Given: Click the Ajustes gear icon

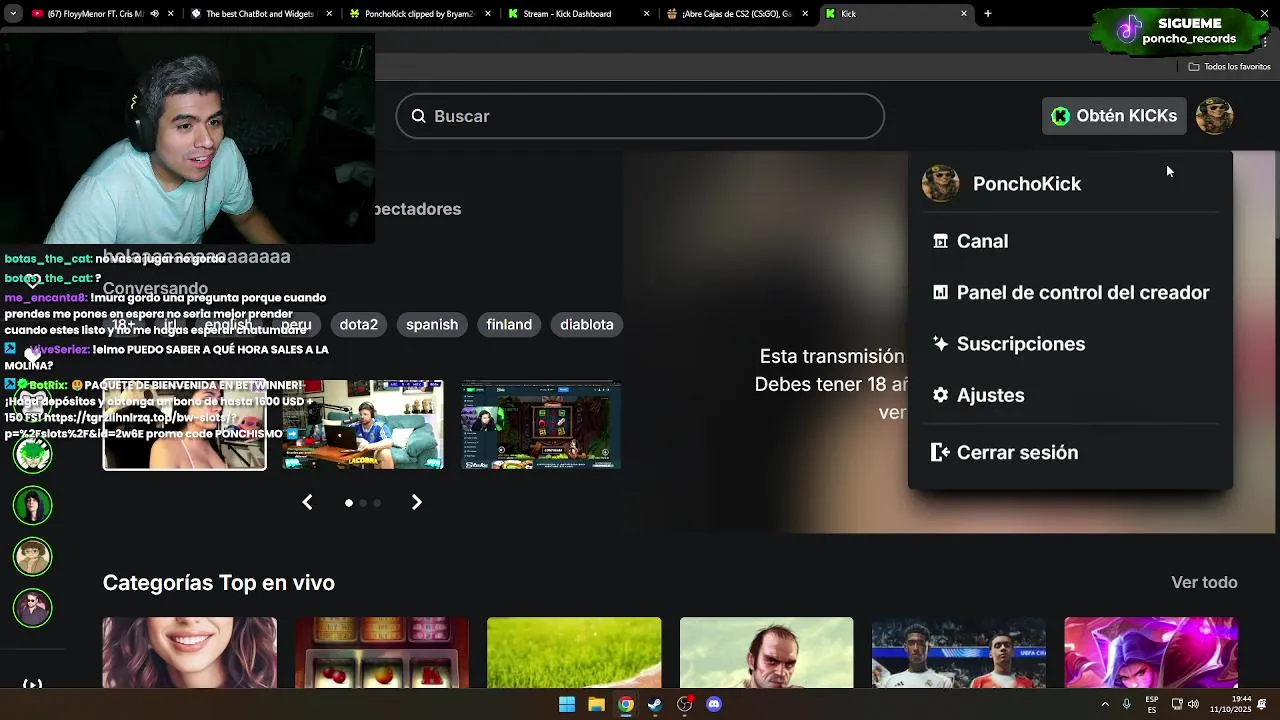Looking at the screenshot, I should point(940,395).
